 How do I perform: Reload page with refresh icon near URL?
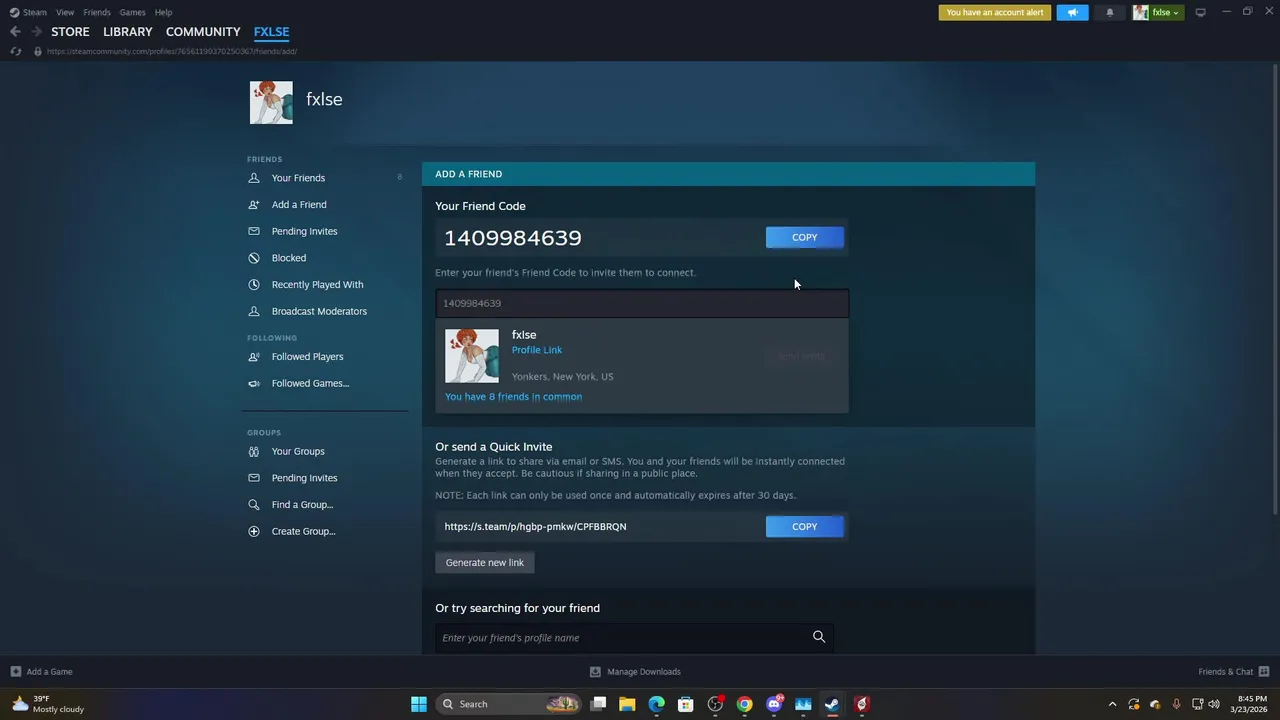tap(15, 51)
